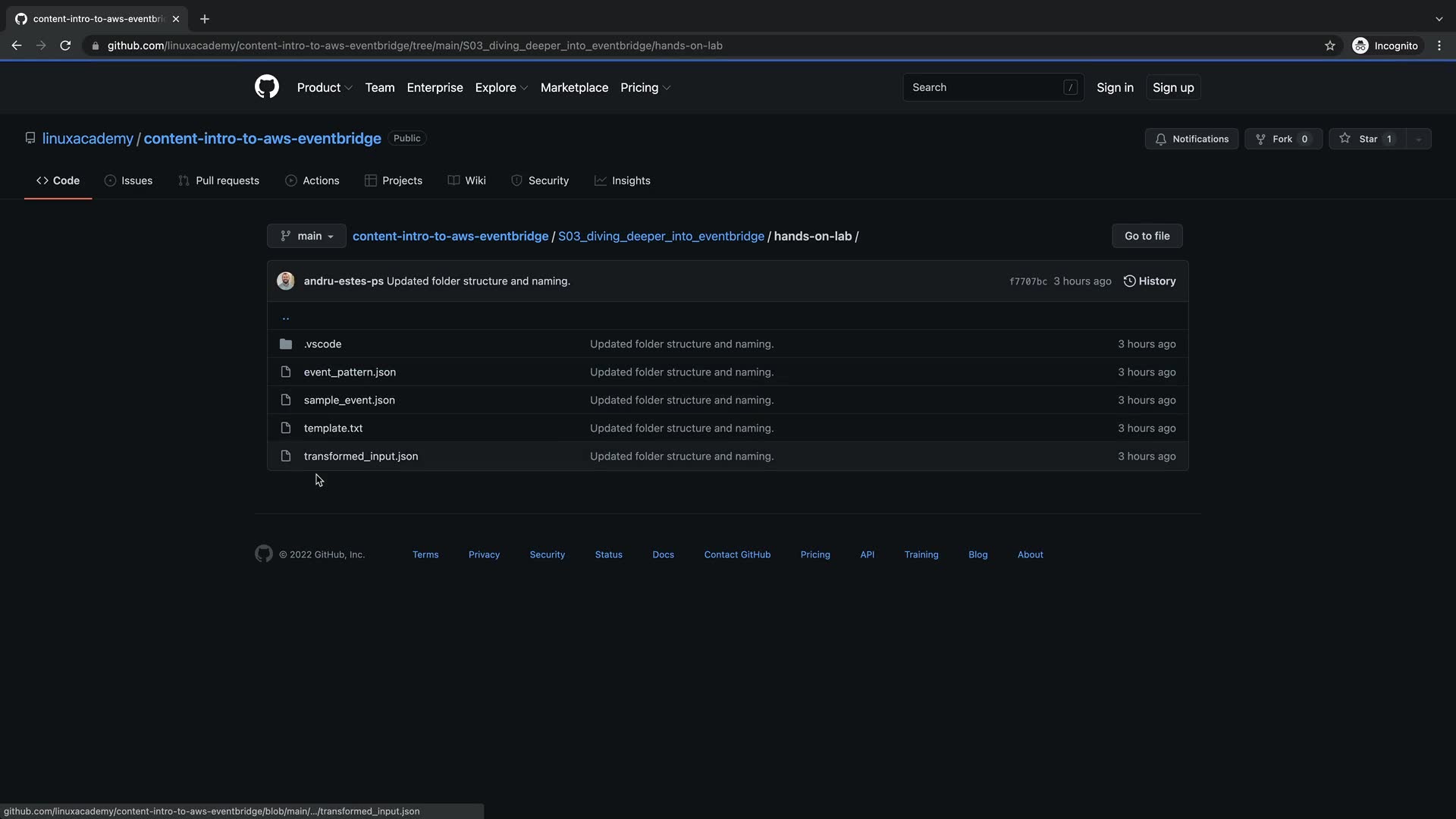The image size is (1456, 819).
Task: Star this repository
Action: click(1367, 139)
